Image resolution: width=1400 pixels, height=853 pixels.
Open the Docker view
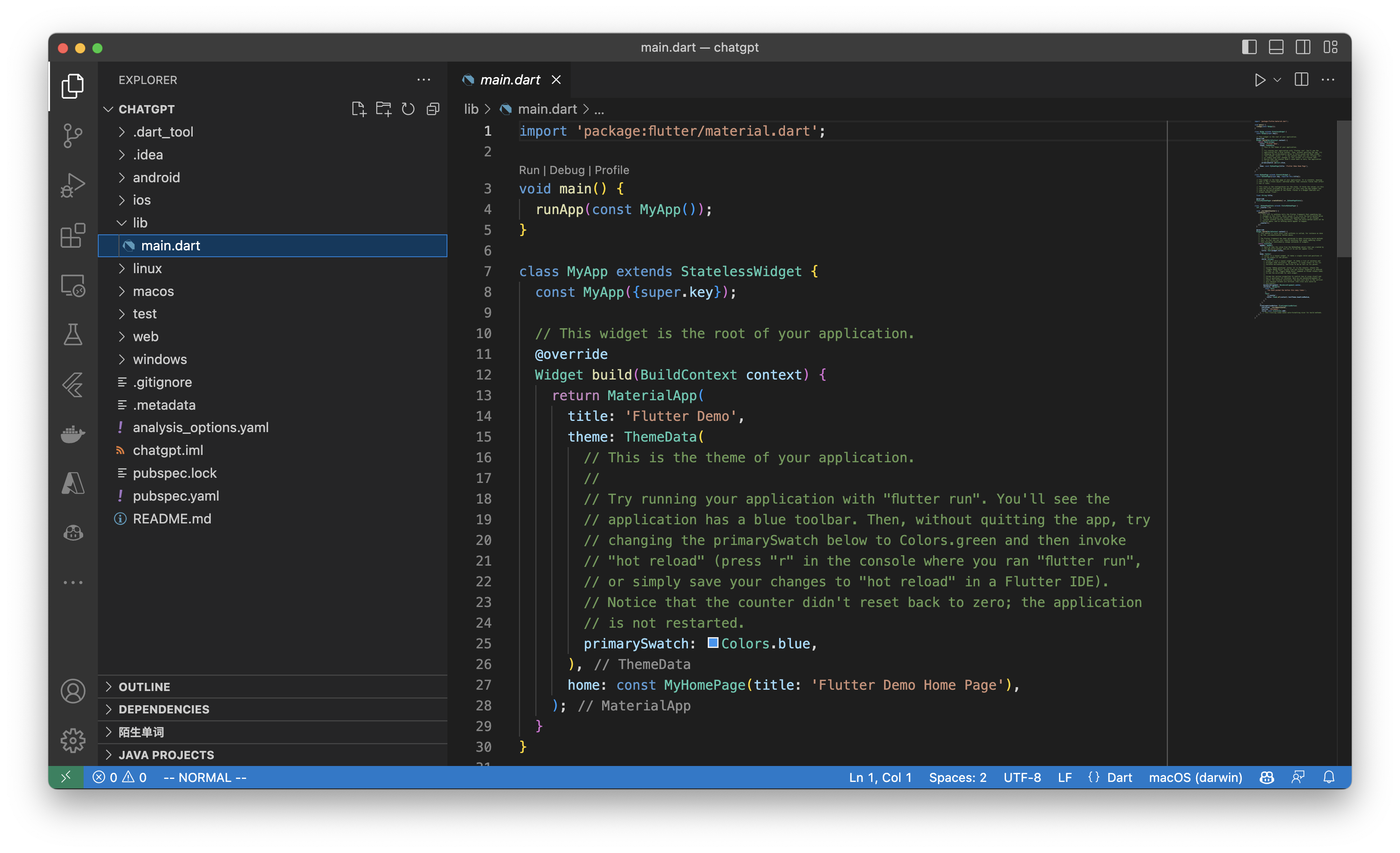pyautogui.click(x=73, y=434)
